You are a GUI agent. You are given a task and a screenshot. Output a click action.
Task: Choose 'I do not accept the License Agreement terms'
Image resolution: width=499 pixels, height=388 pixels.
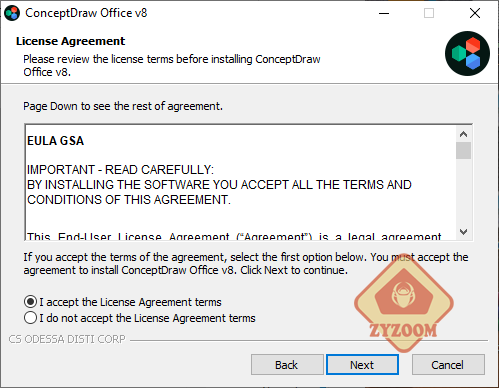click(x=140, y=318)
